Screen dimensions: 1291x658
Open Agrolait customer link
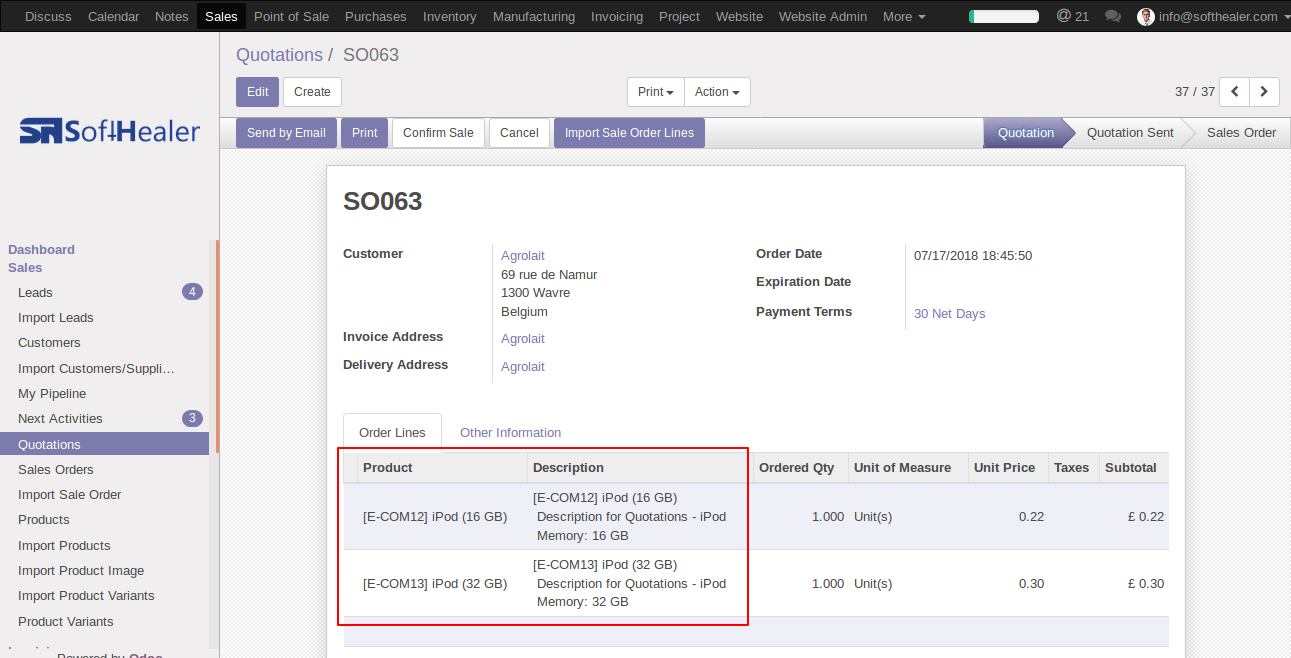point(523,256)
